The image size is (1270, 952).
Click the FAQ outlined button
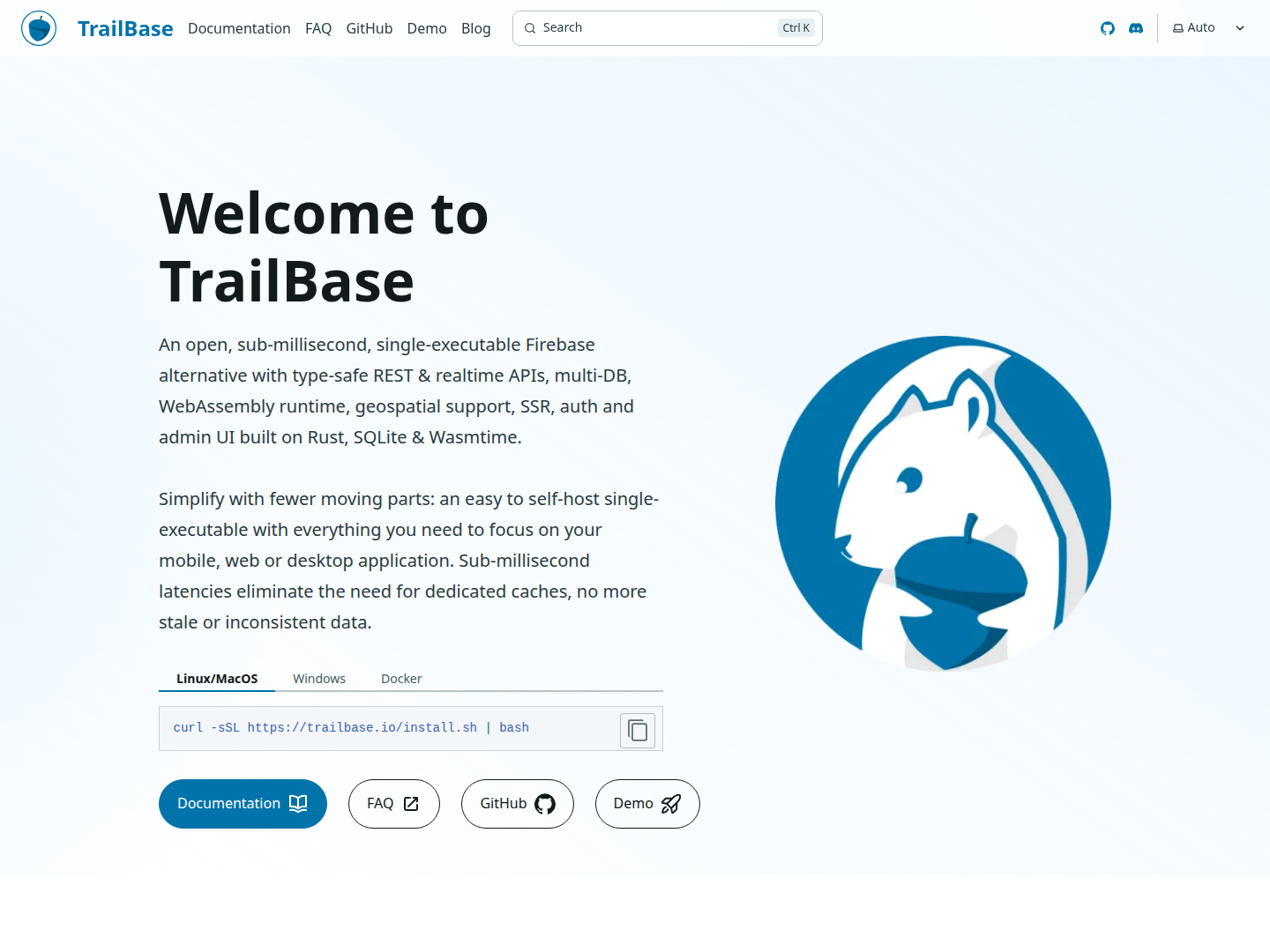point(394,804)
